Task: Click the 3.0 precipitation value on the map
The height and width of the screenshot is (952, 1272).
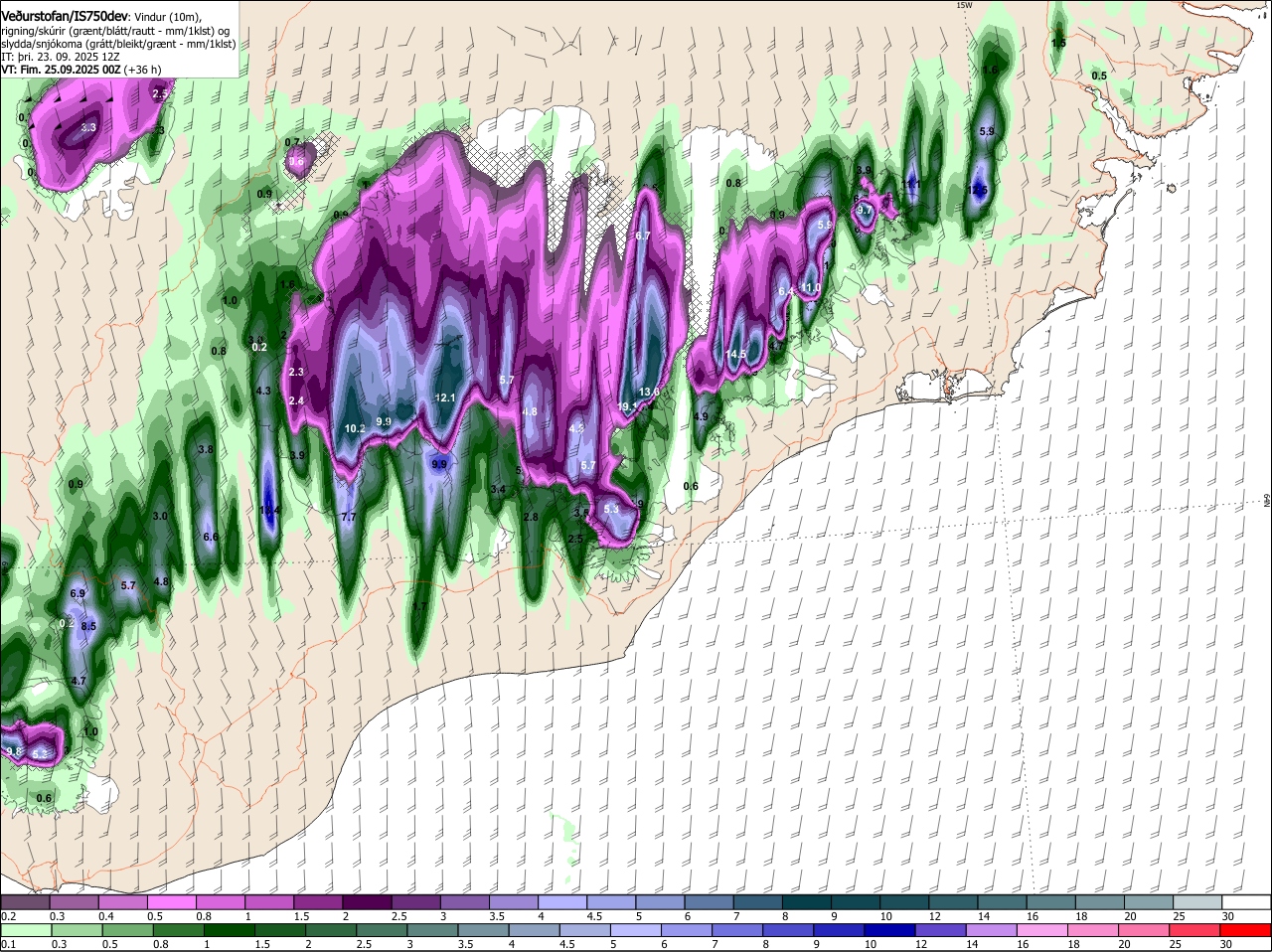Action: pos(160,516)
